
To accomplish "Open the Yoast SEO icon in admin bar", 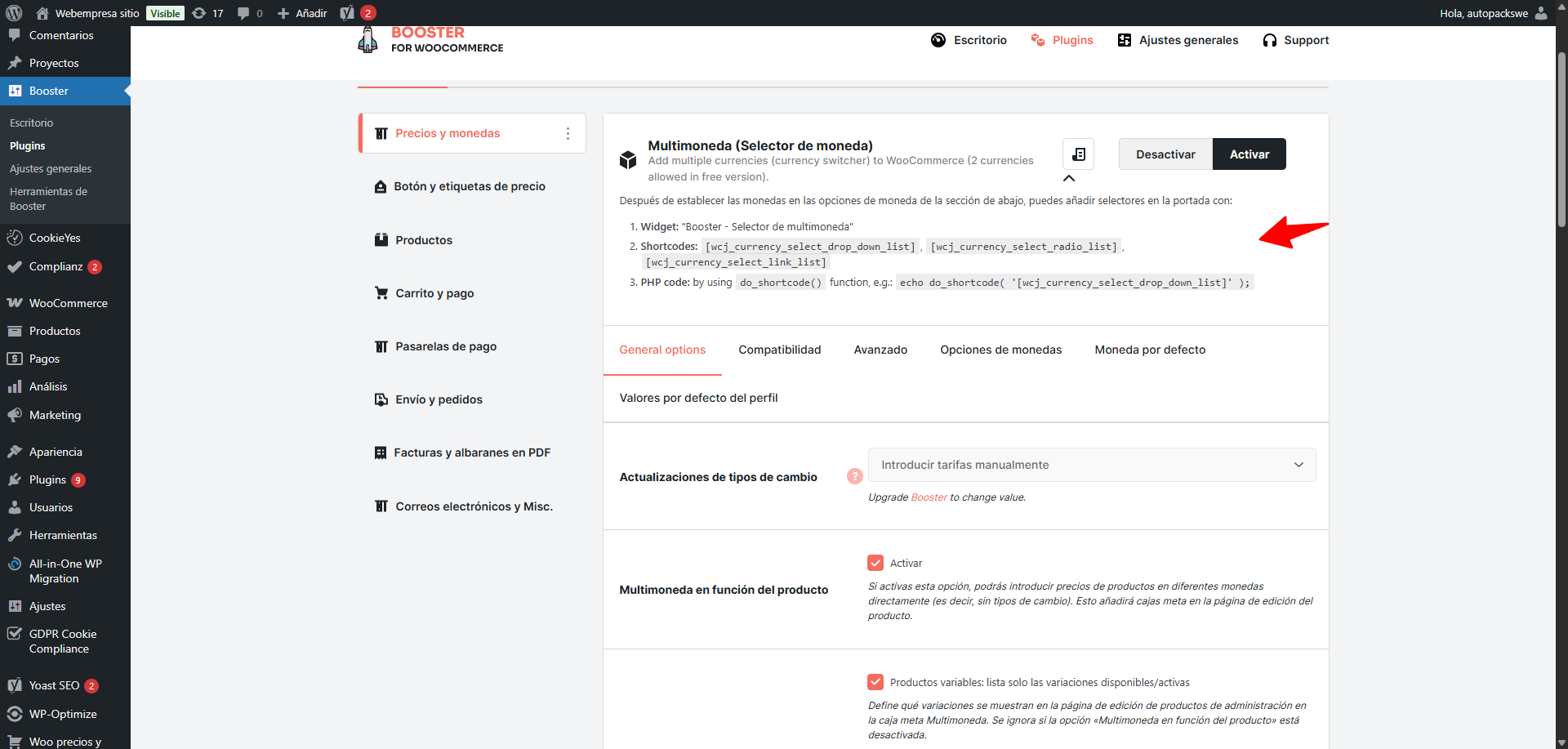I will click(348, 13).
